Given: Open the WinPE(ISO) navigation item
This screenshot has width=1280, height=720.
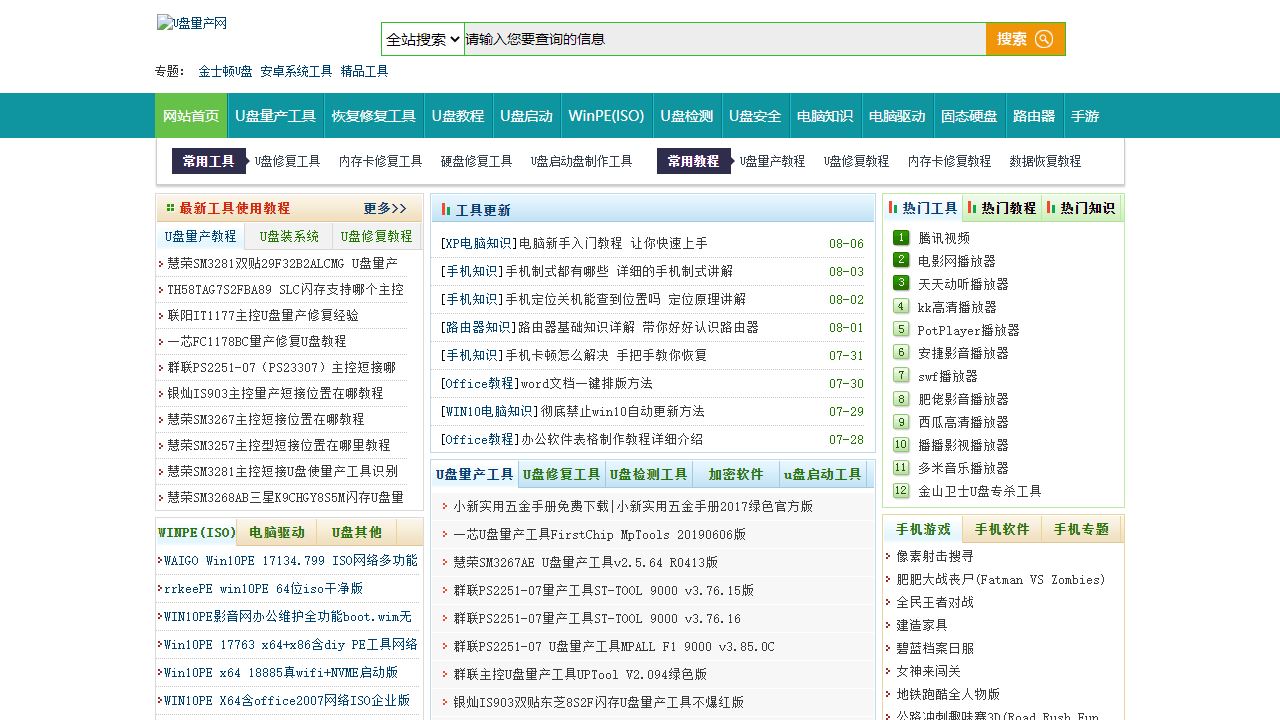Looking at the screenshot, I should [607, 116].
